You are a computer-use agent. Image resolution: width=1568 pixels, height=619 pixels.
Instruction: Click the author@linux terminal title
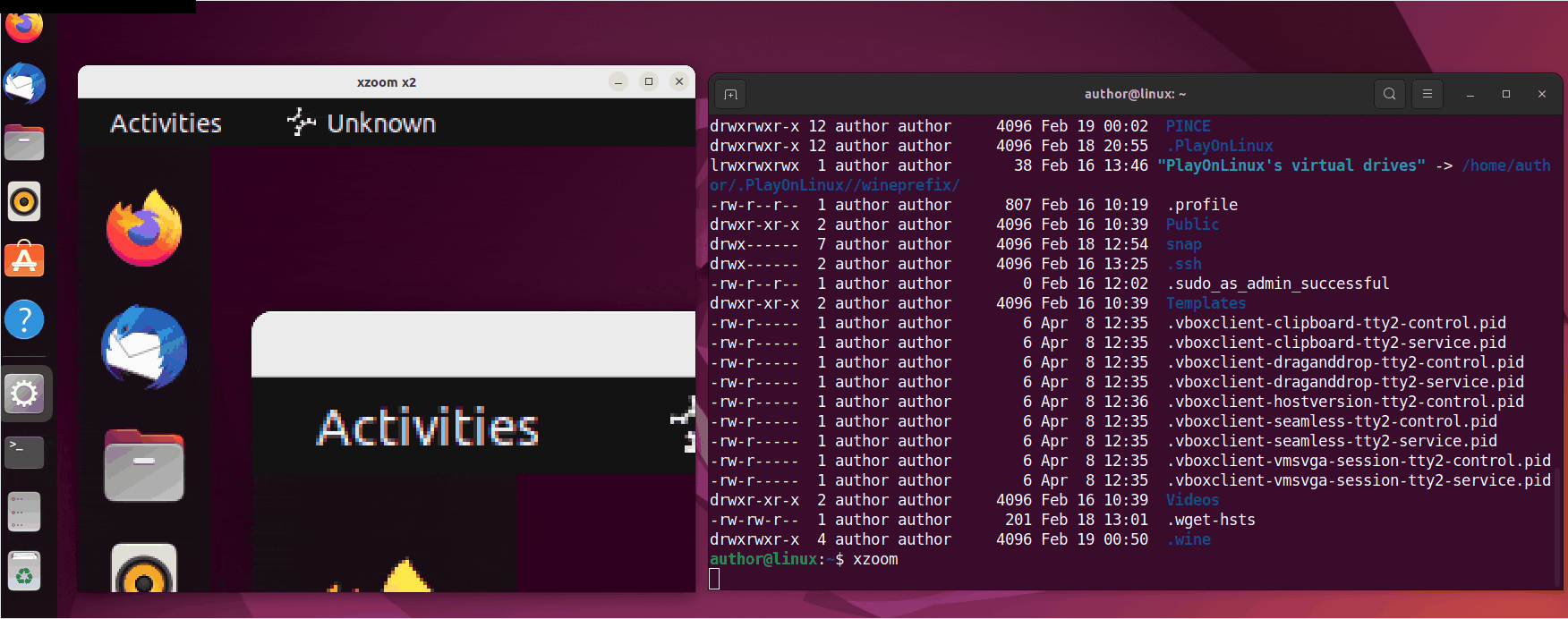click(x=1135, y=94)
